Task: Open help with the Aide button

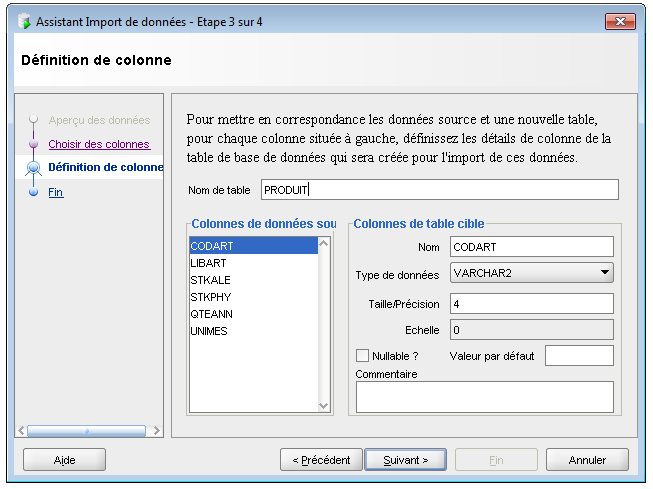Action: click(64, 460)
